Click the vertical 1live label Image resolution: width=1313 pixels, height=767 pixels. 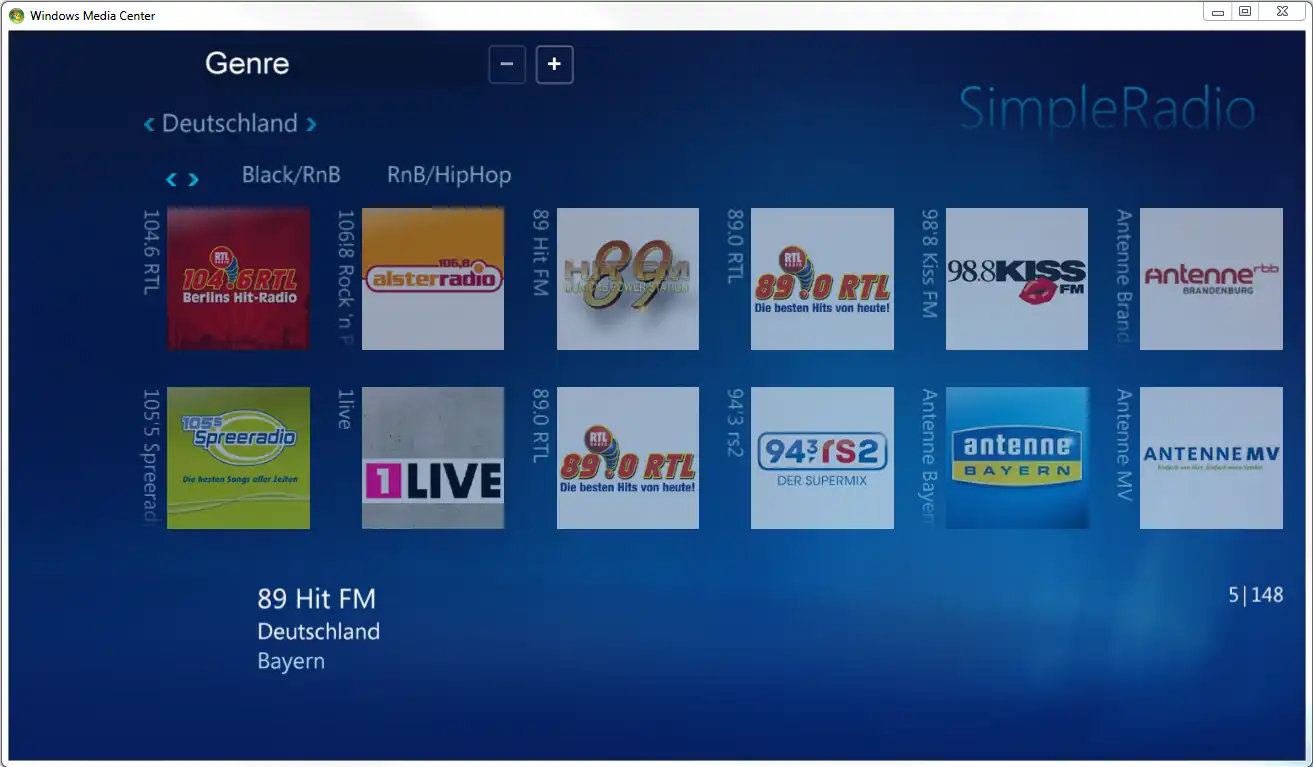[x=346, y=409]
